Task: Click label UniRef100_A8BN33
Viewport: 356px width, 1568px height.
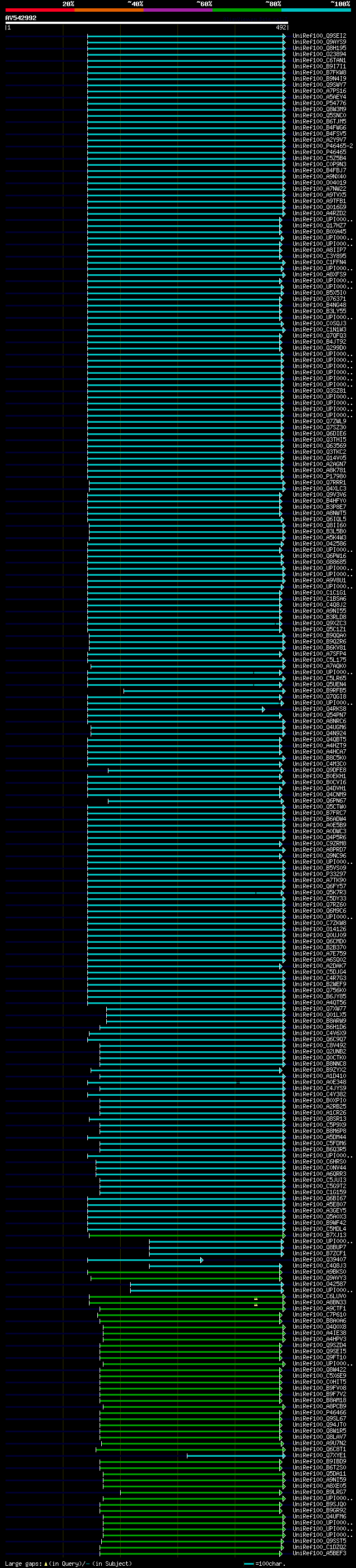Action: coord(319,1302)
